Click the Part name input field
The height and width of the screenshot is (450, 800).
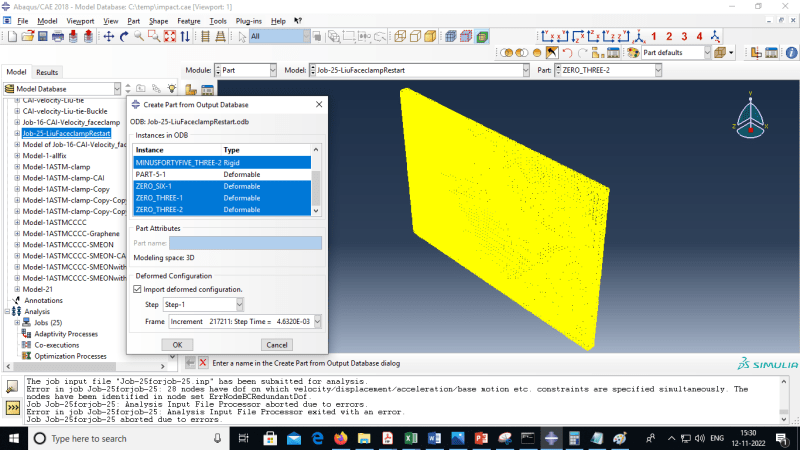click(x=245, y=243)
